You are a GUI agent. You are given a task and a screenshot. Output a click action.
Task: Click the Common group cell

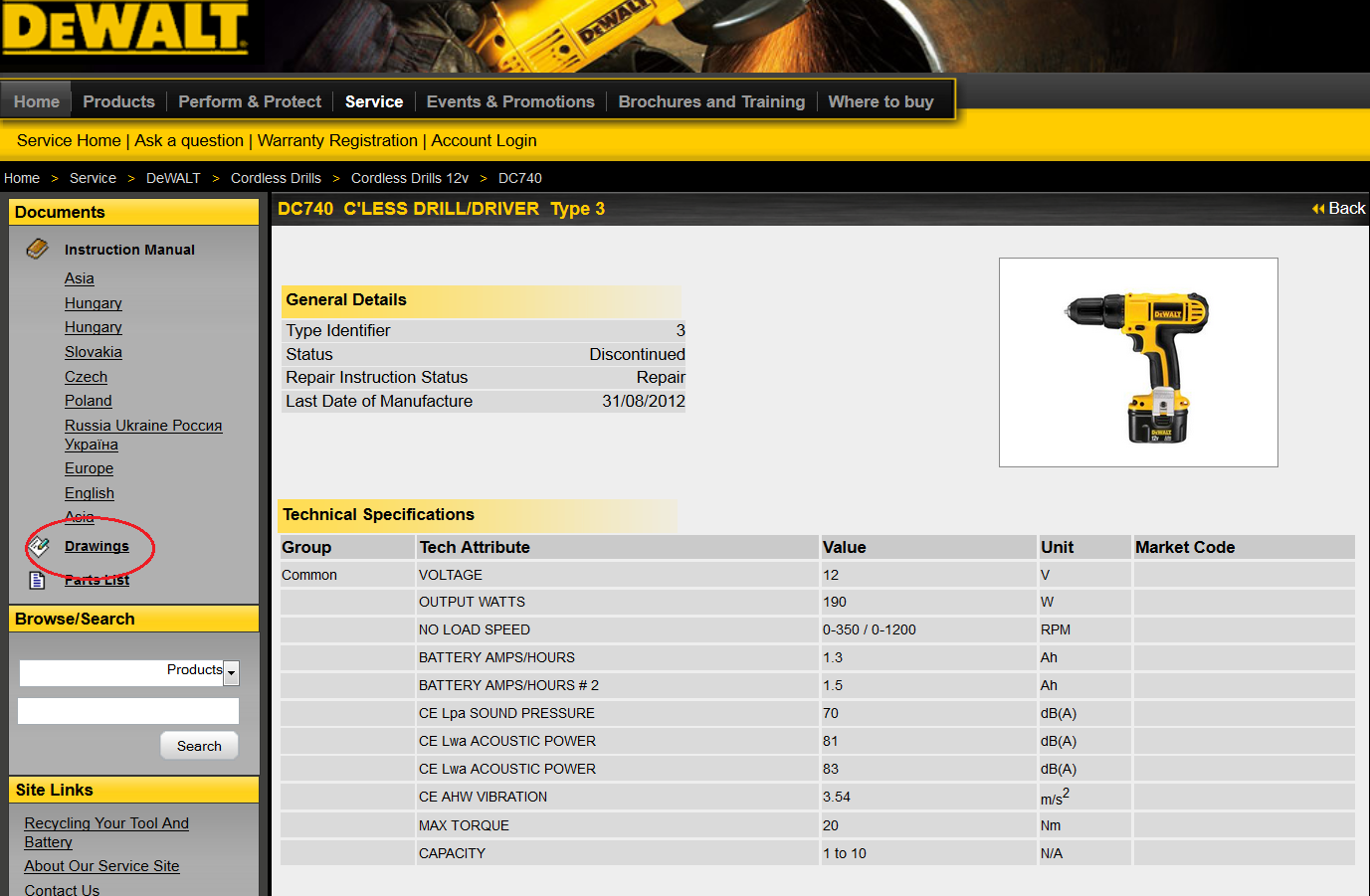point(347,575)
